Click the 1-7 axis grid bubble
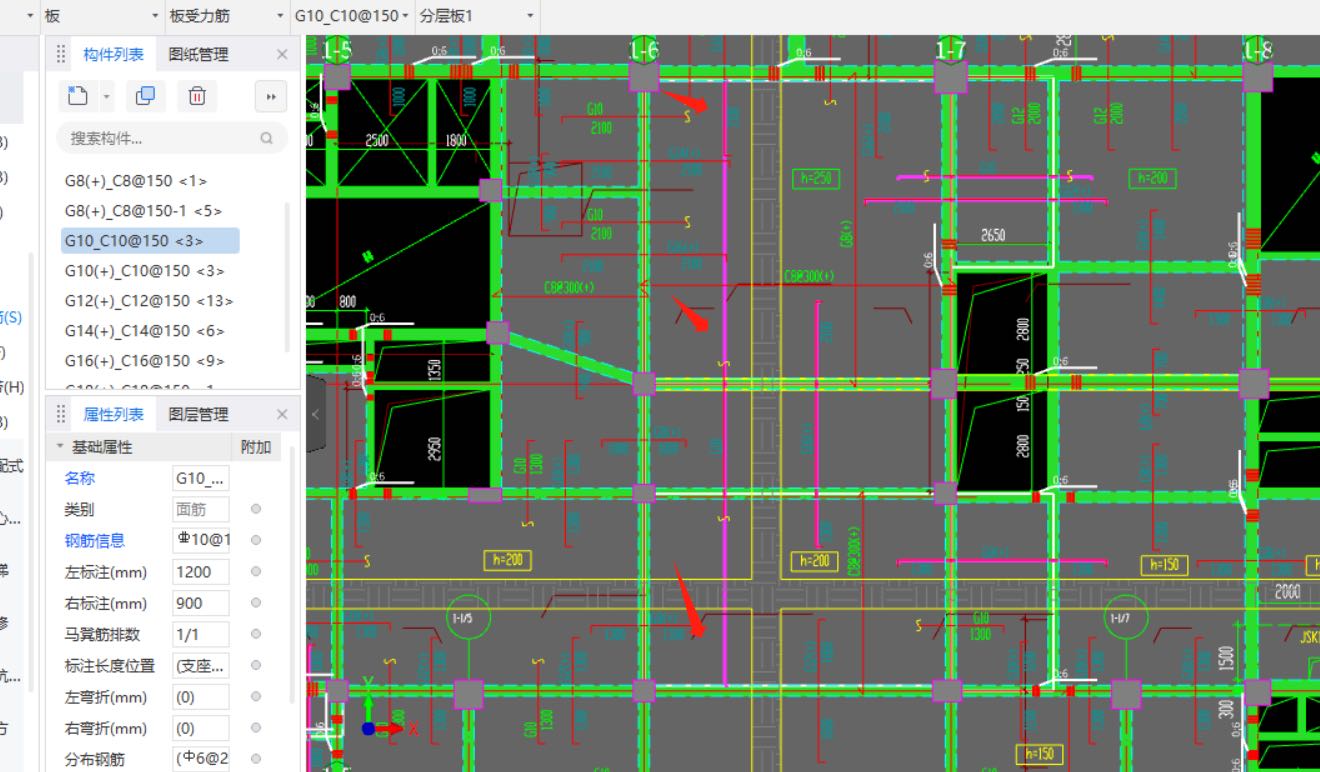 [950, 48]
